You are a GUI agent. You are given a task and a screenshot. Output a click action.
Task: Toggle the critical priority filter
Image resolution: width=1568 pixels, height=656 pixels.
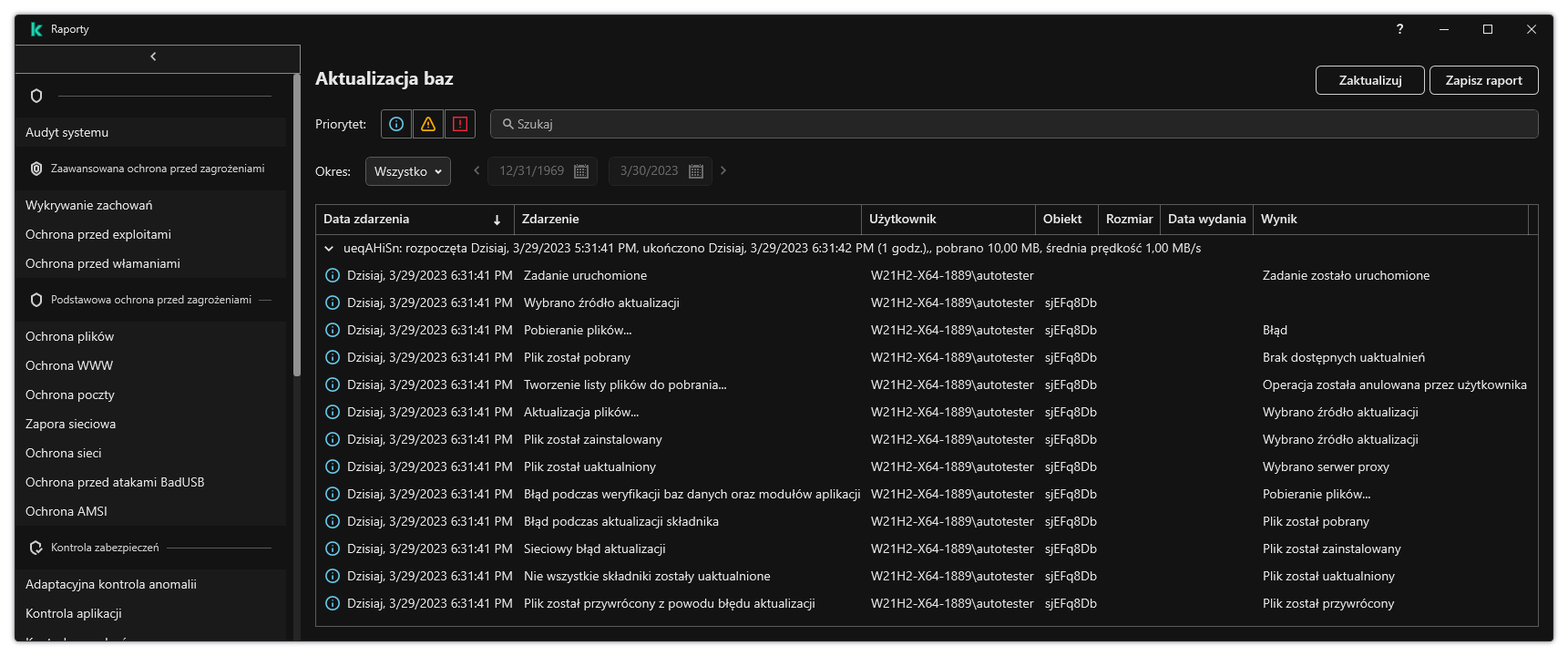point(460,124)
